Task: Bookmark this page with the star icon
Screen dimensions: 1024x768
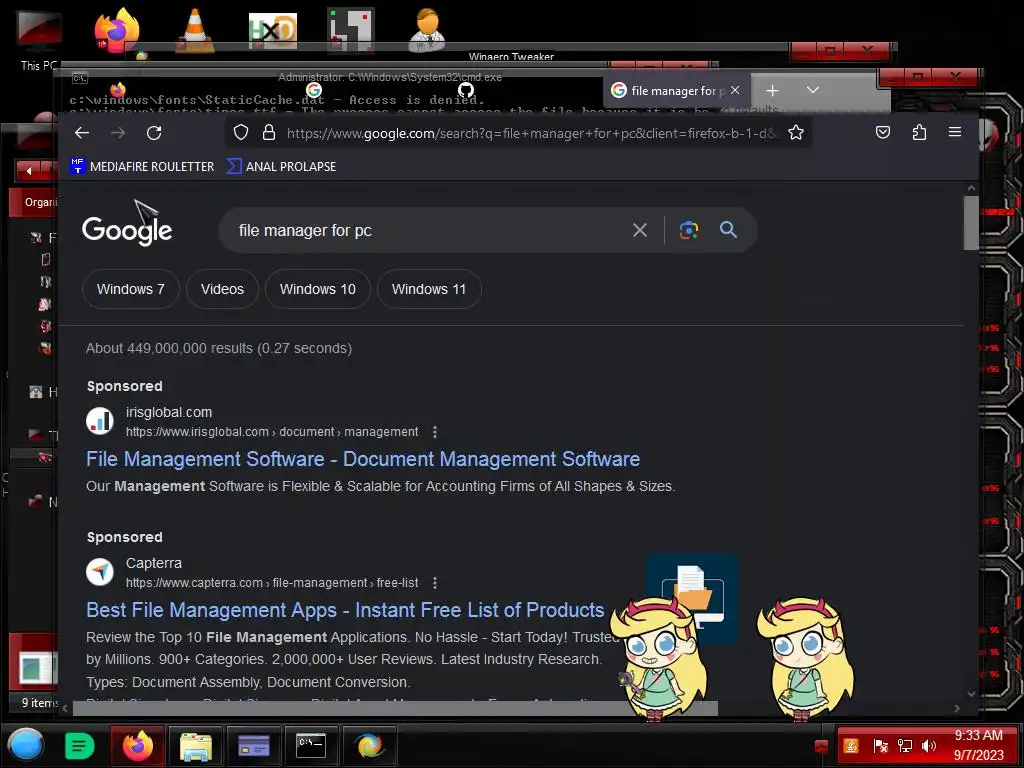Action: click(x=795, y=133)
